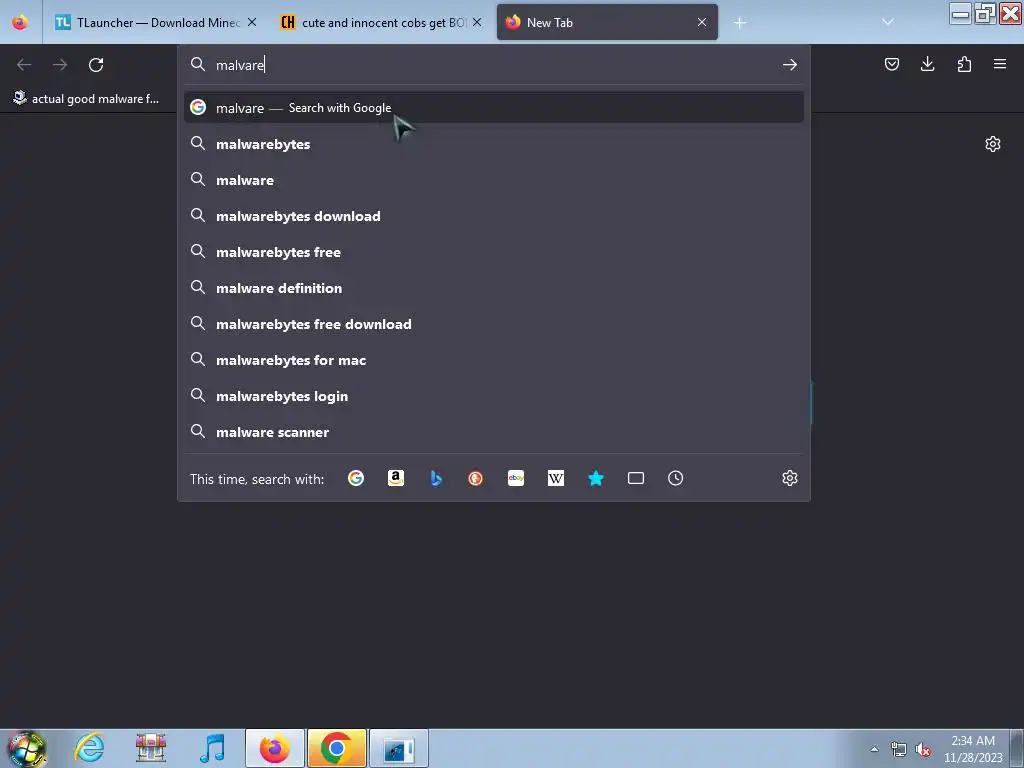1024x768 pixels.
Task: Close the TLauncher tab
Action: [252, 22]
